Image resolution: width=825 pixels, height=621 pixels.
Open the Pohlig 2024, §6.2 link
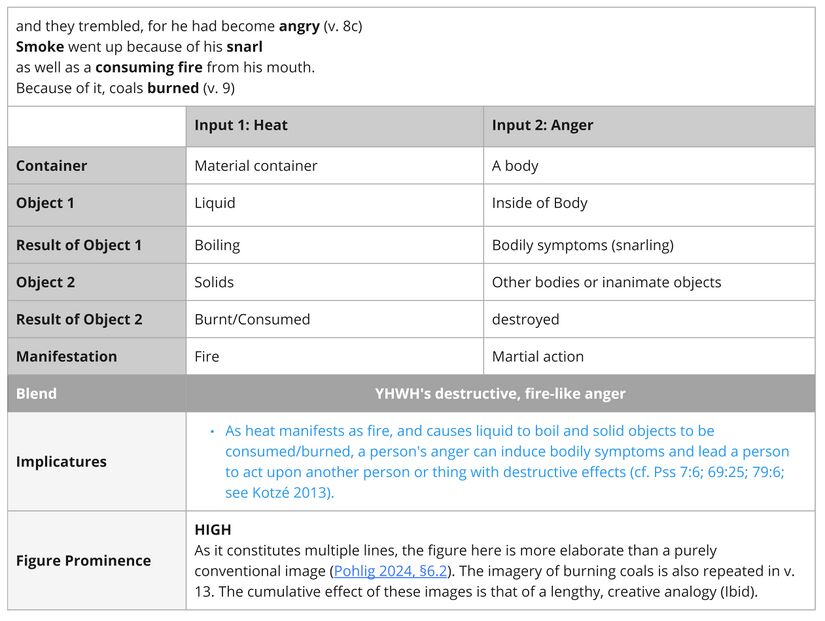click(390, 571)
